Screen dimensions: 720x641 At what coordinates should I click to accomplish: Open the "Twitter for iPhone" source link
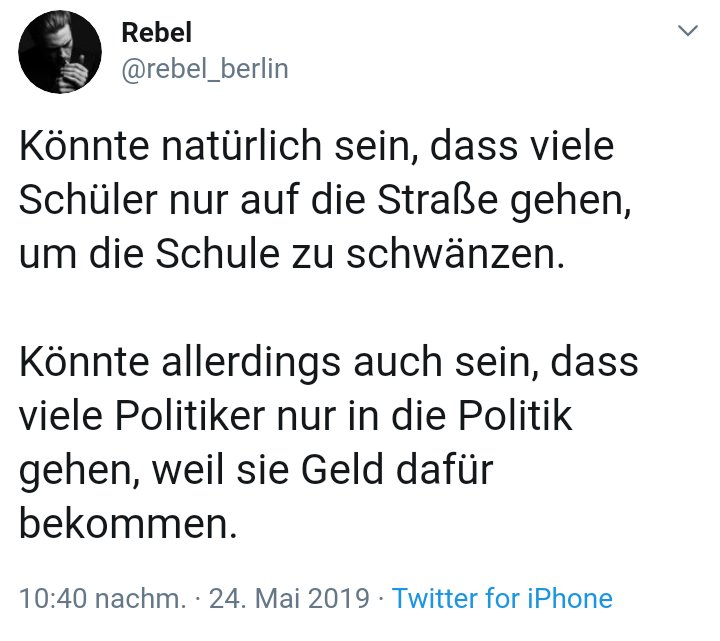pyautogui.click(x=502, y=599)
